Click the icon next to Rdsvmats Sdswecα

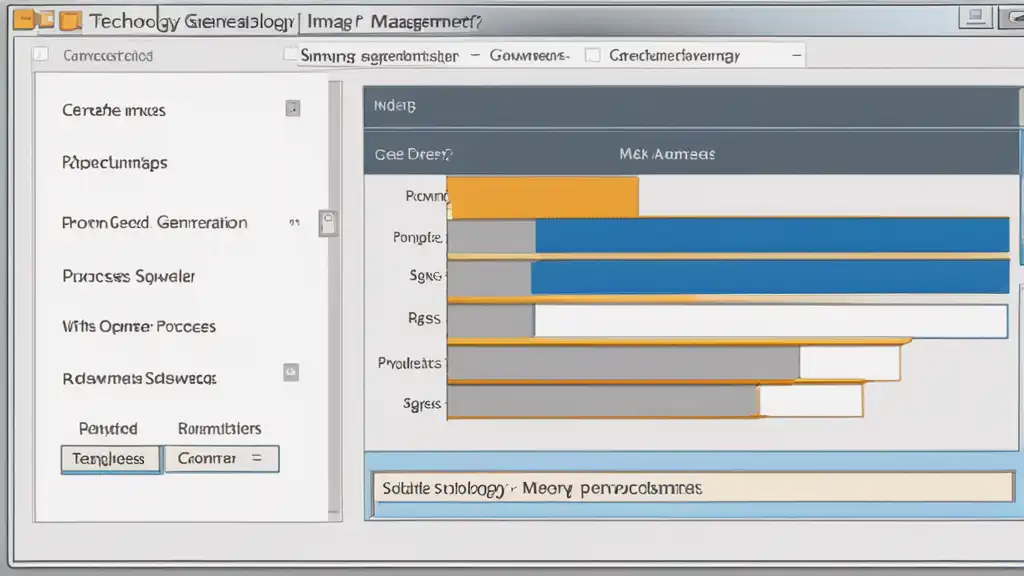click(x=291, y=371)
